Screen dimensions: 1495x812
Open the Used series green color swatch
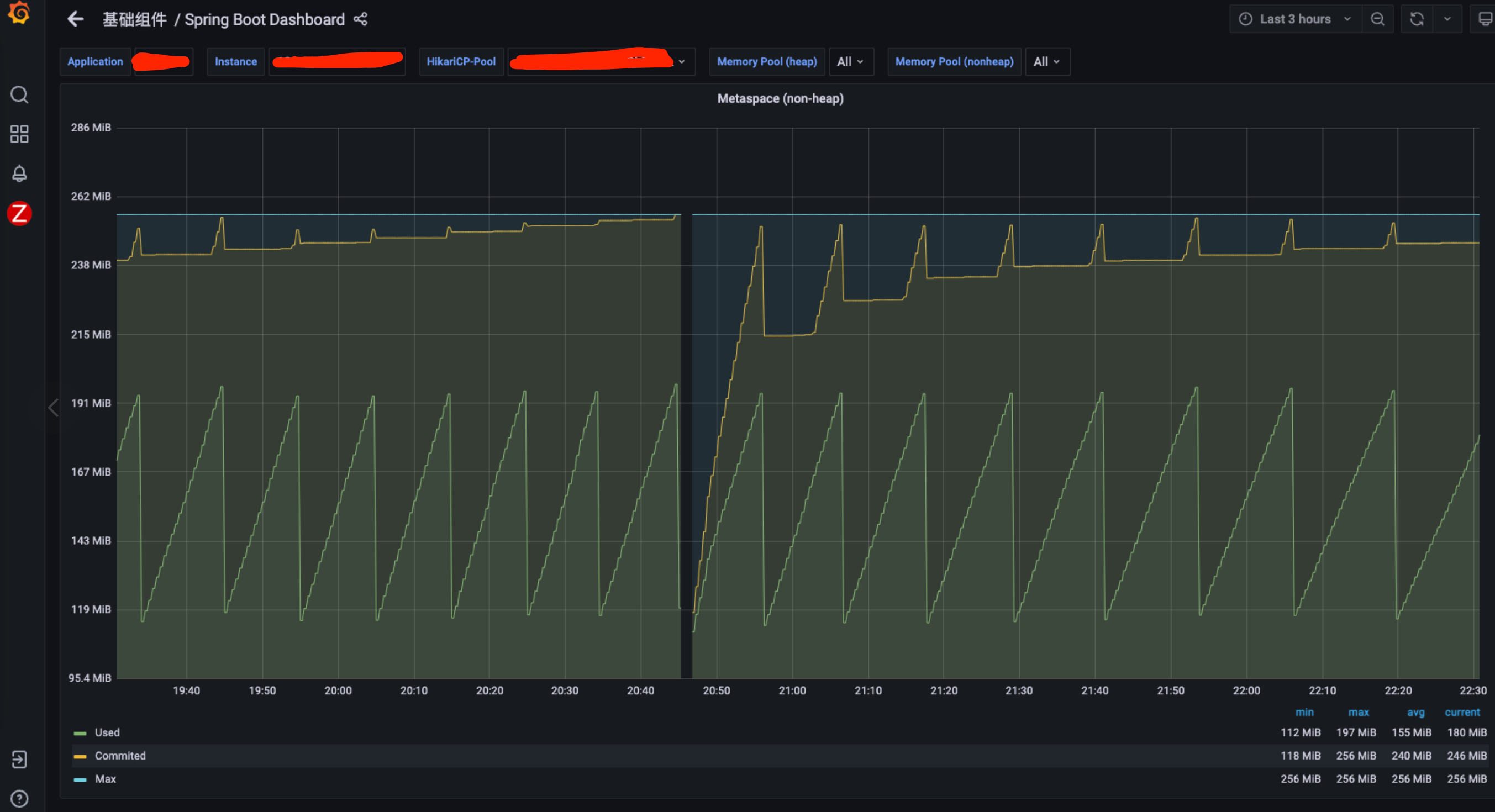[80, 734]
